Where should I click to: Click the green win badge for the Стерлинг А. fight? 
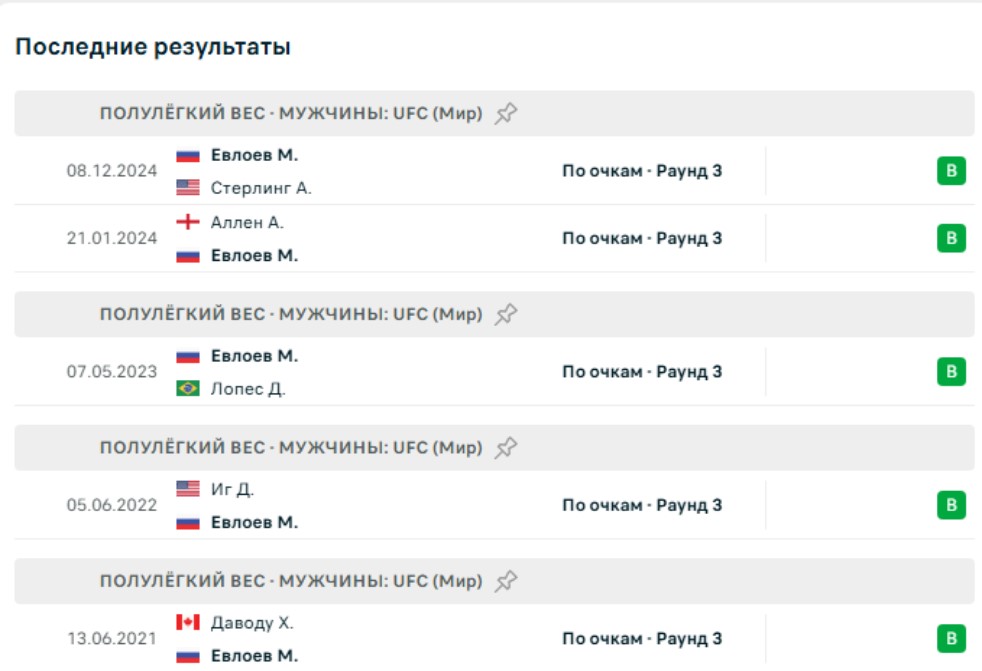951,171
